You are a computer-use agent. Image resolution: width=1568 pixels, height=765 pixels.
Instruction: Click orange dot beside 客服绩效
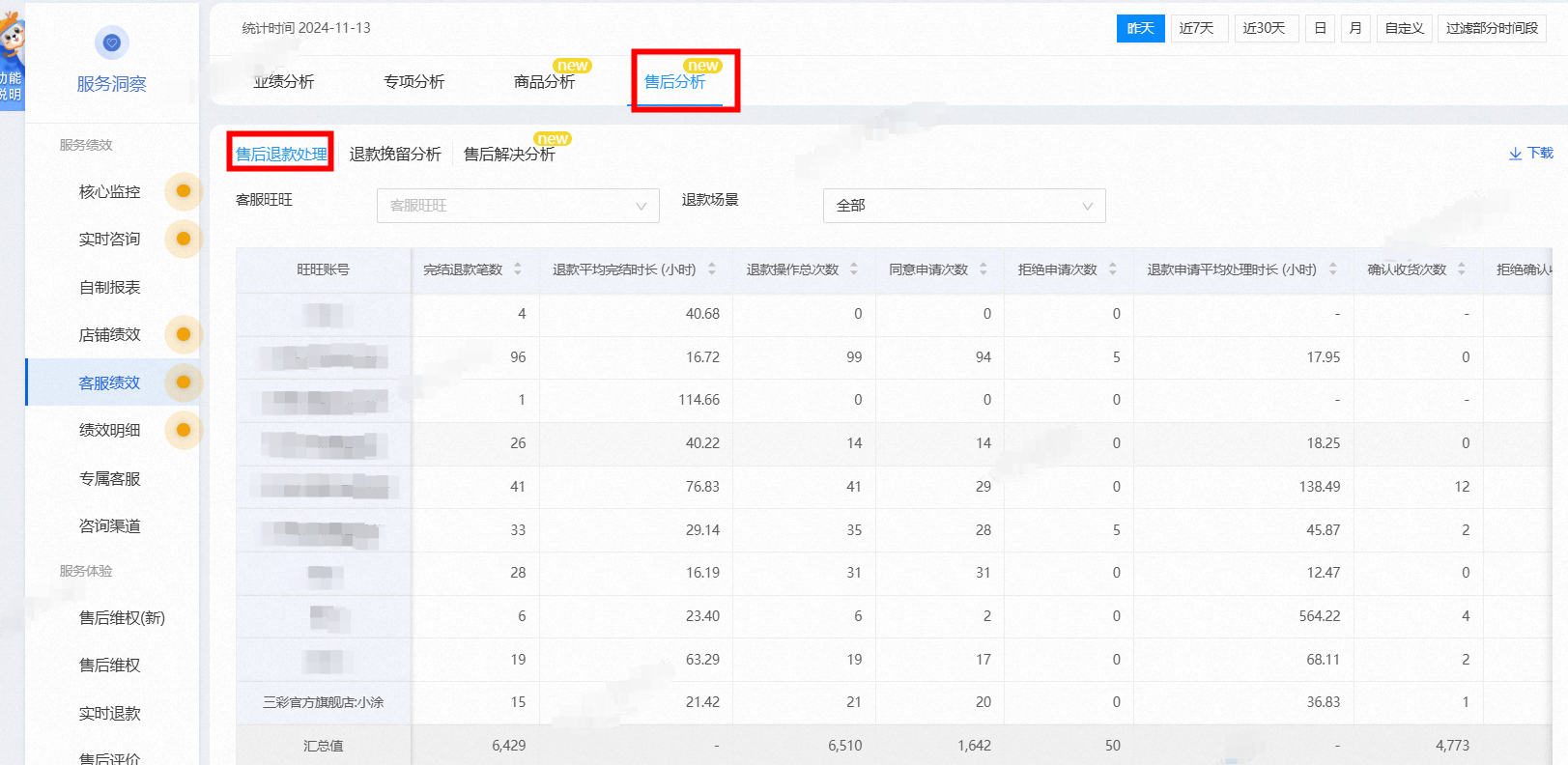(x=184, y=382)
